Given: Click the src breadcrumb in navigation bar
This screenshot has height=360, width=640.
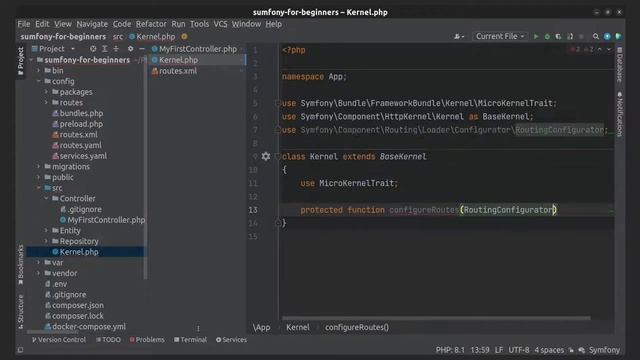Looking at the screenshot, I should (118, 37).
